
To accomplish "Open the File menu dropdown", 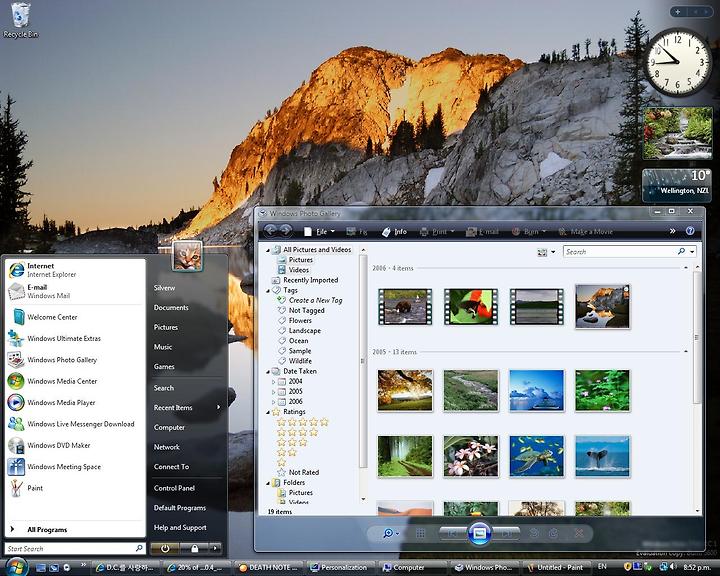I will 320,232.
